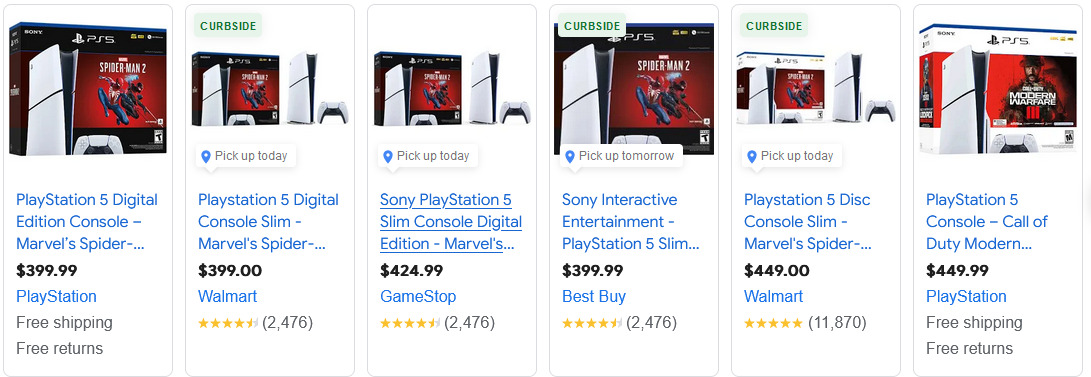Click location pin icon on Walmart Digital Slim card
The width and height of the screenshot is (1091, 377).
[x=206, y=157]
